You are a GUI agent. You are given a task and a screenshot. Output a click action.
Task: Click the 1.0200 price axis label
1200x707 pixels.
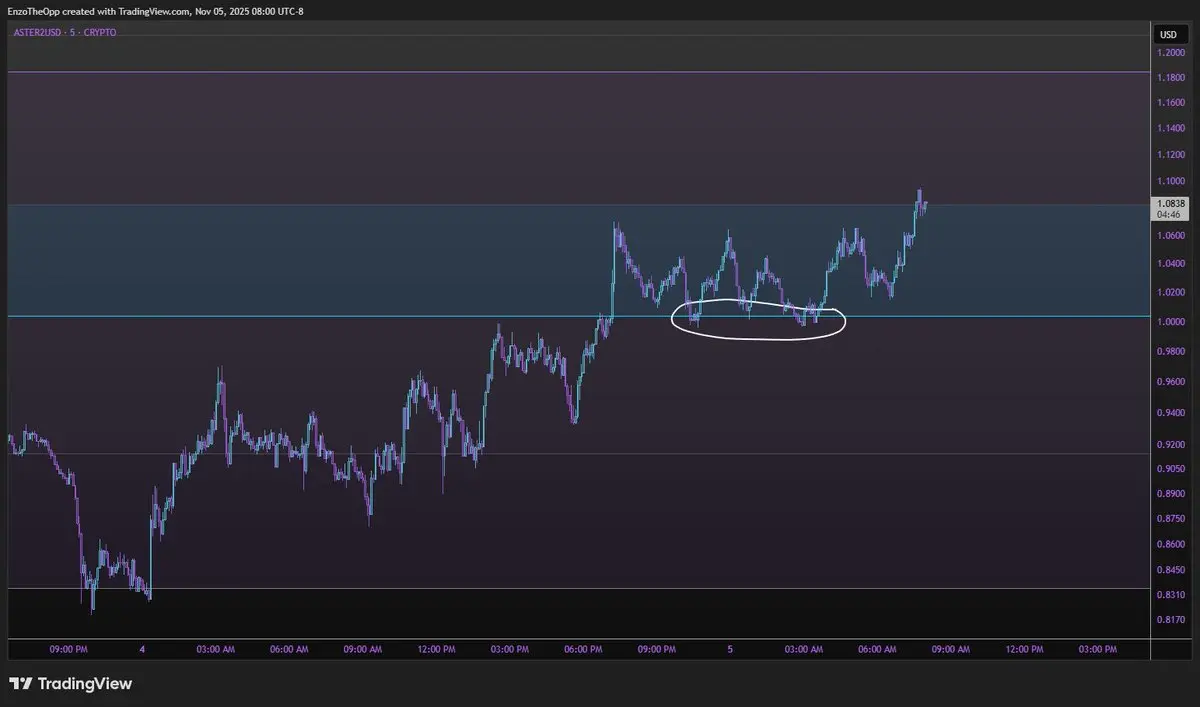(1171, 293)
